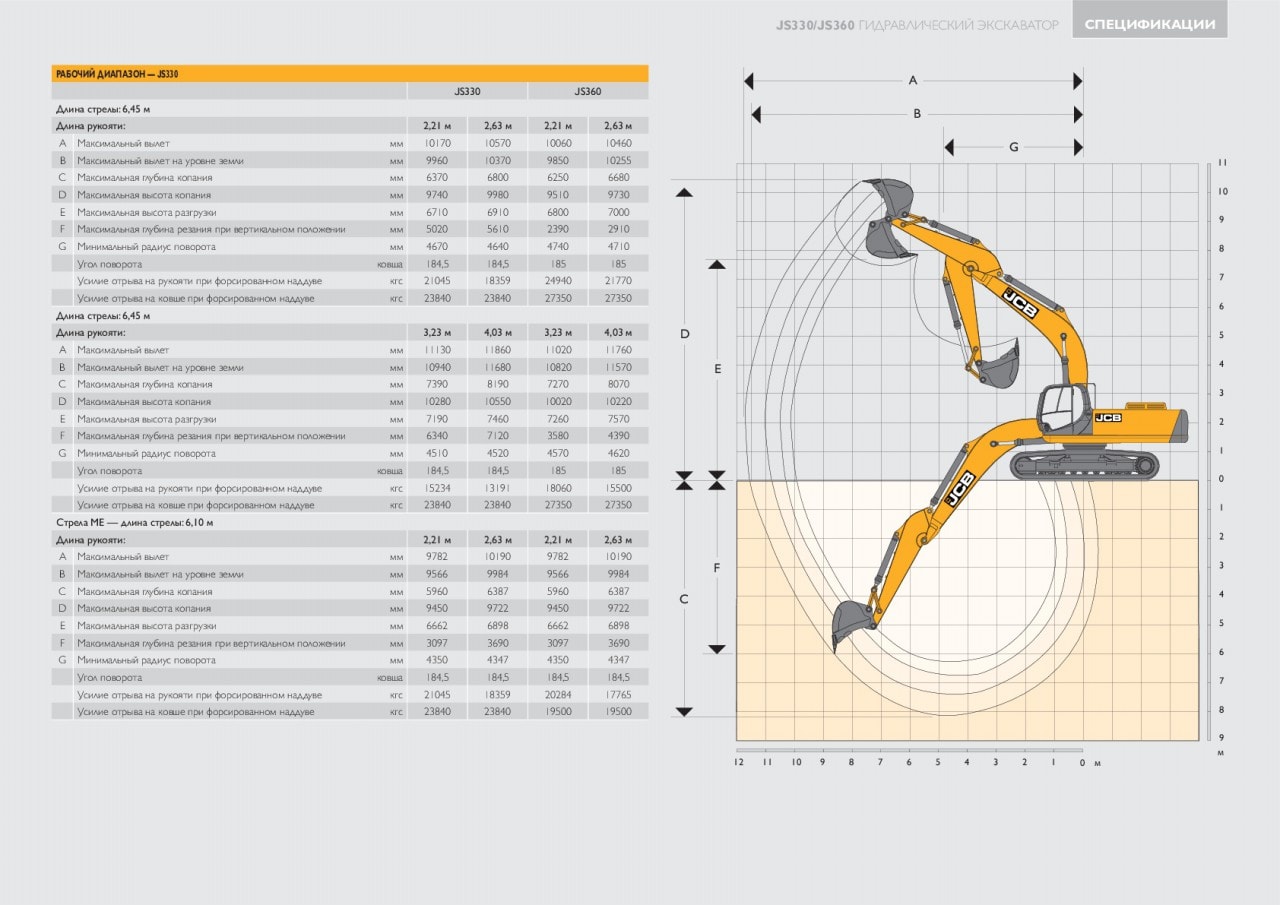Click the value 6680

(x=618, y=177)
